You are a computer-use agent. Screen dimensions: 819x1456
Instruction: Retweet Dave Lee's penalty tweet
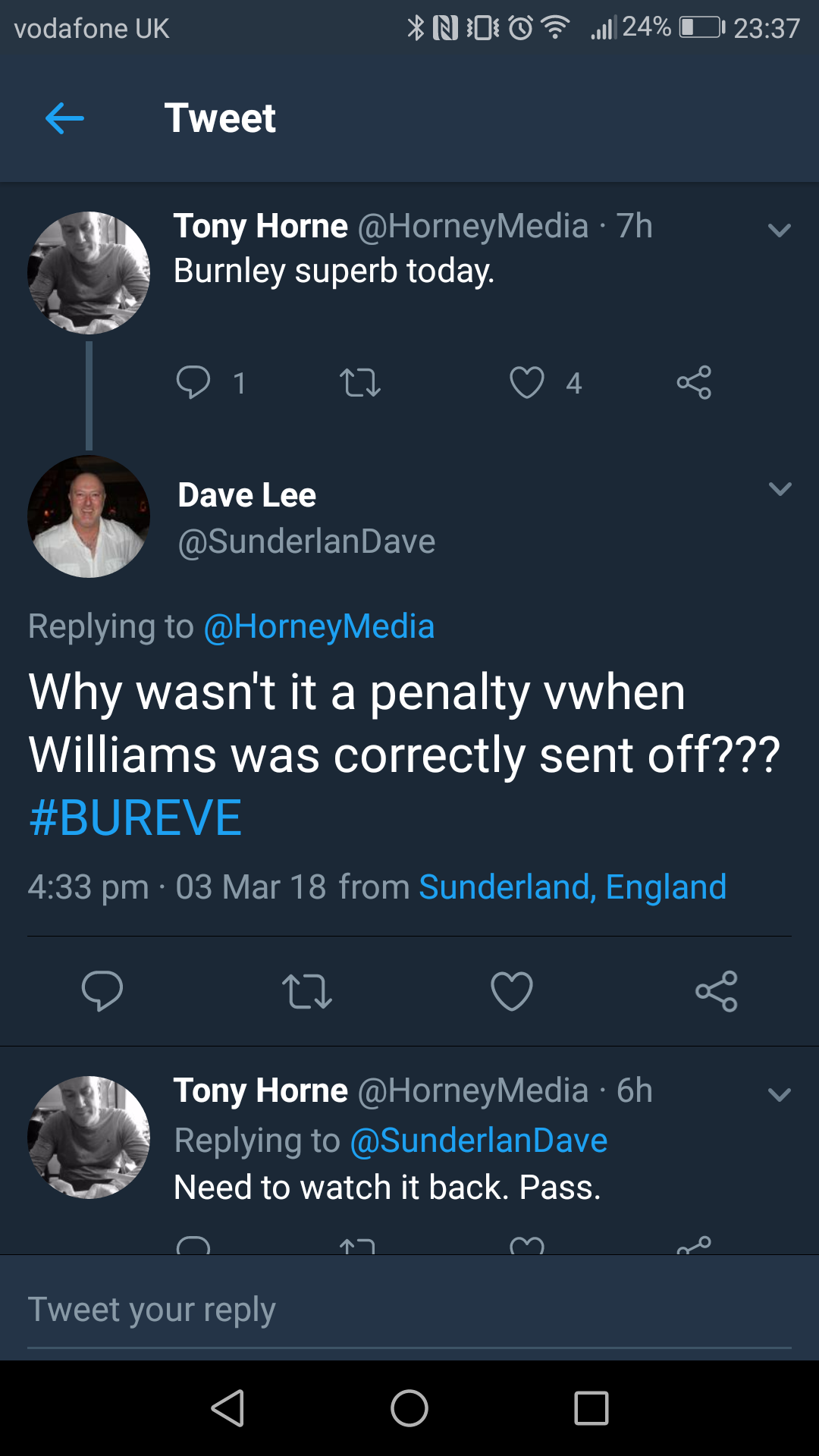pos(307,990)
